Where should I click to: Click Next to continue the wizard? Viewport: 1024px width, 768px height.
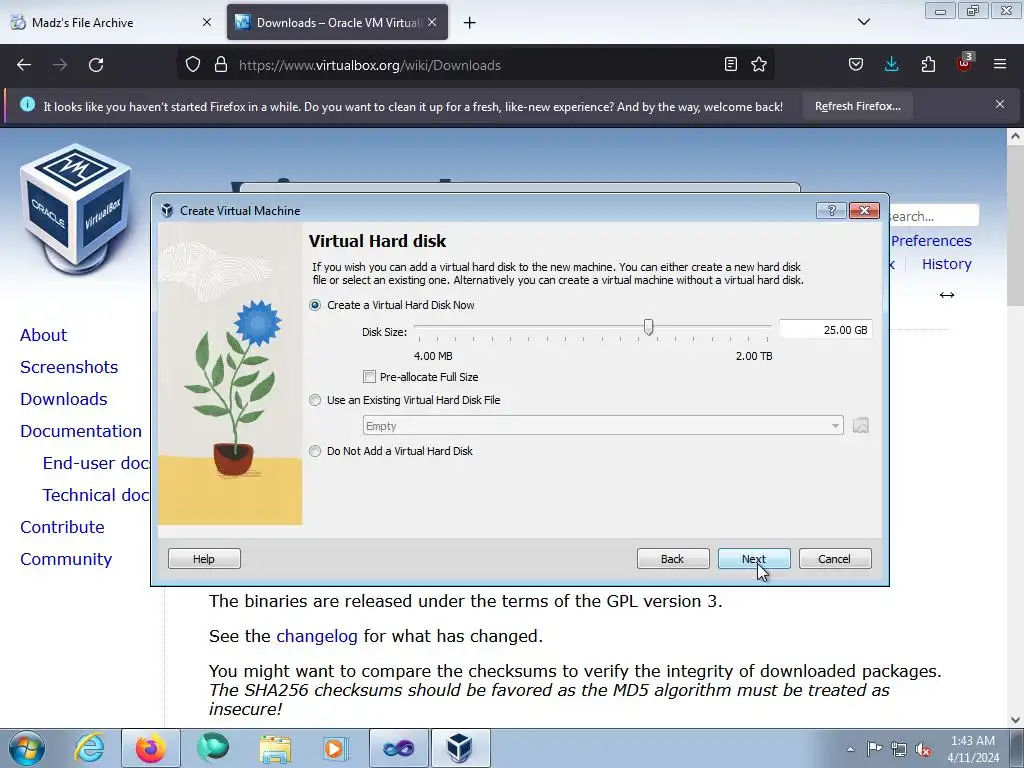(x=754, y=559)
